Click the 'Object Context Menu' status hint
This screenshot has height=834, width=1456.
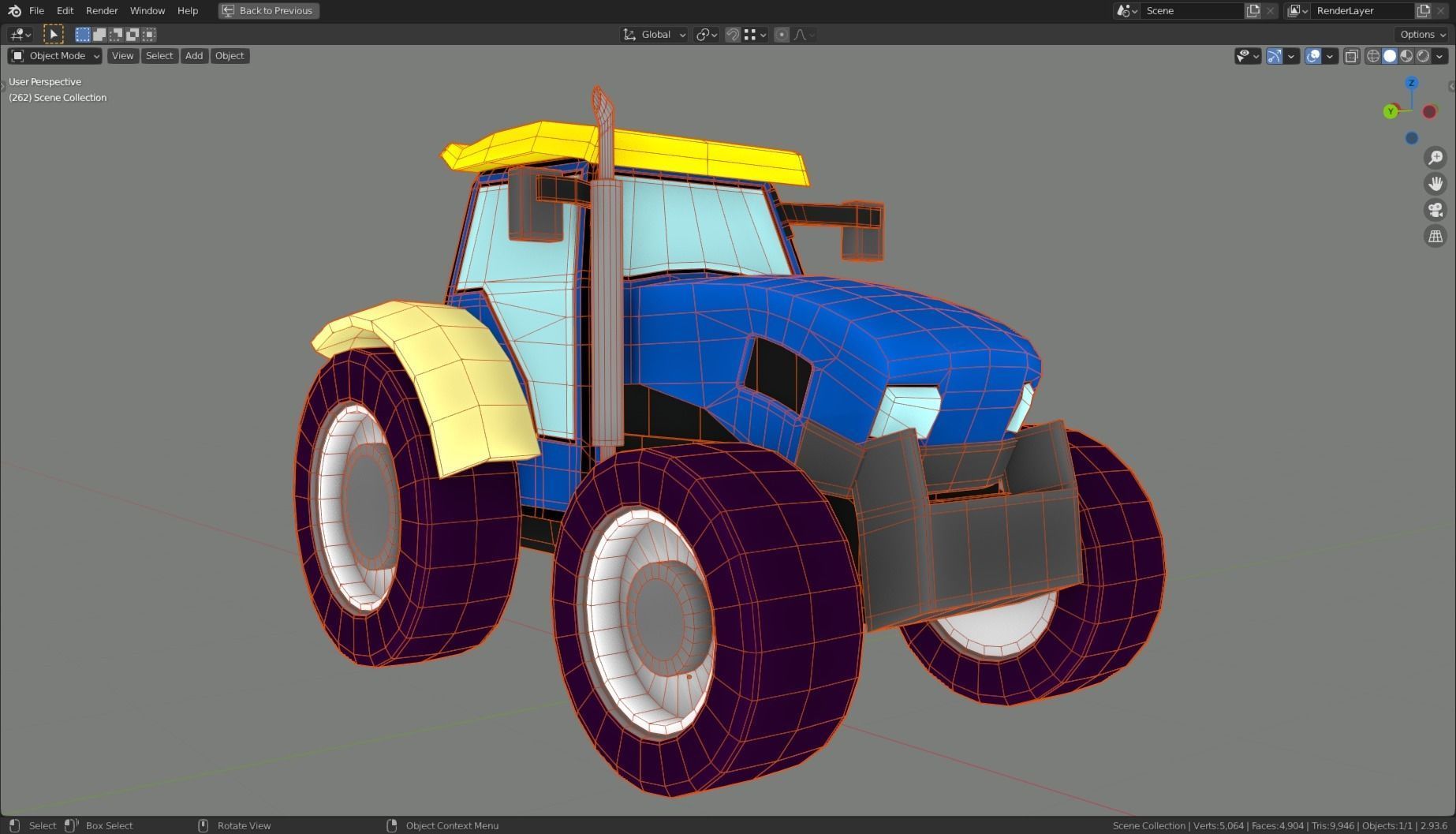(452, 825)
